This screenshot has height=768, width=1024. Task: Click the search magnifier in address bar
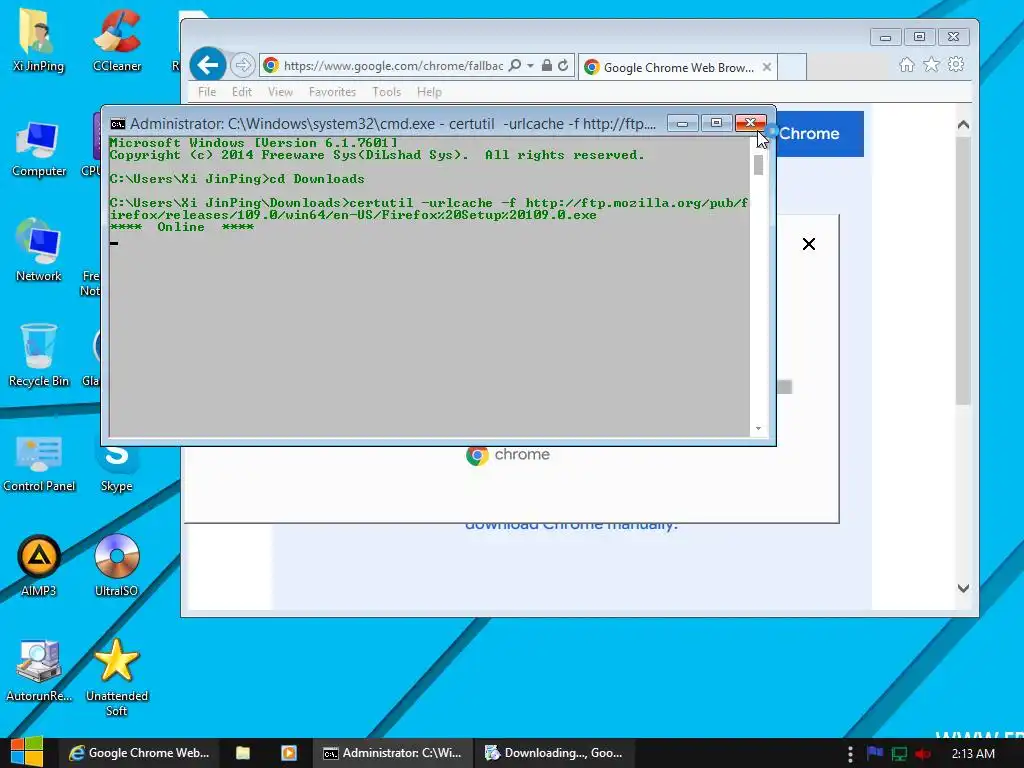515,65
